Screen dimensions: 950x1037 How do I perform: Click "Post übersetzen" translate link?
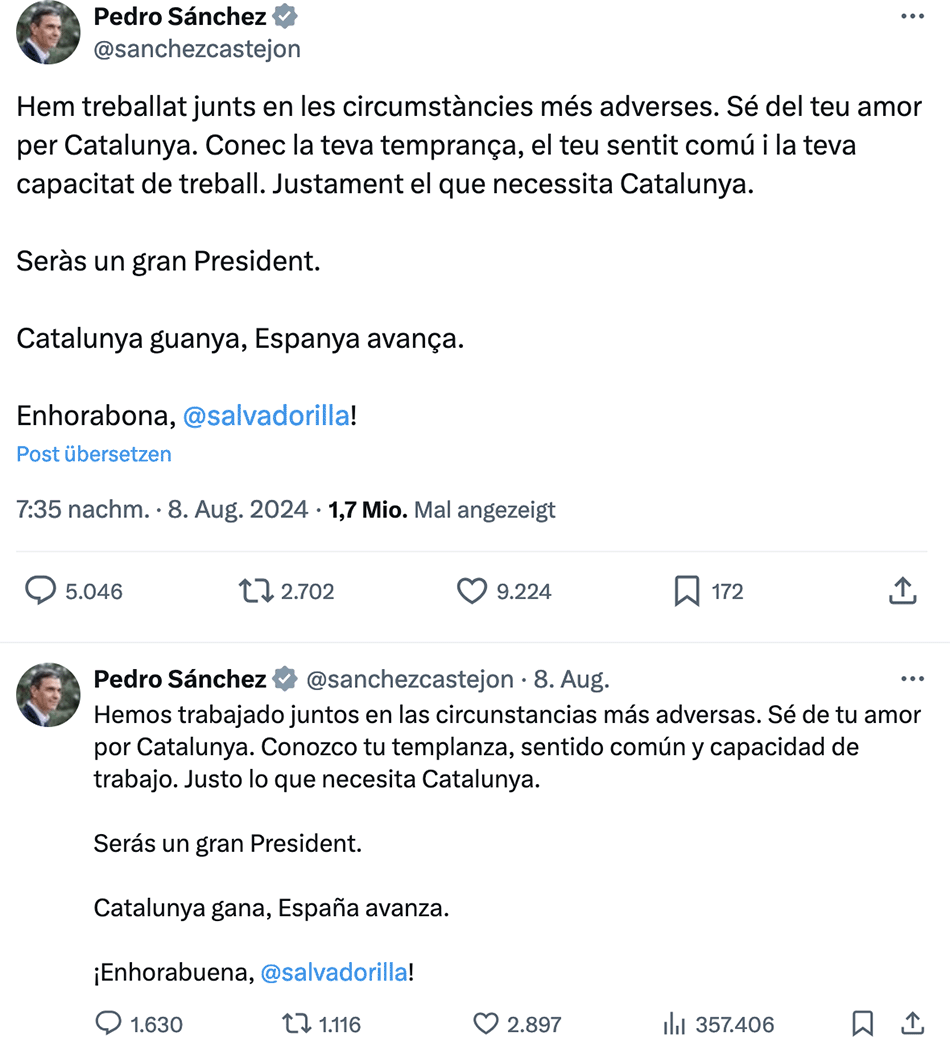(94, 454)
